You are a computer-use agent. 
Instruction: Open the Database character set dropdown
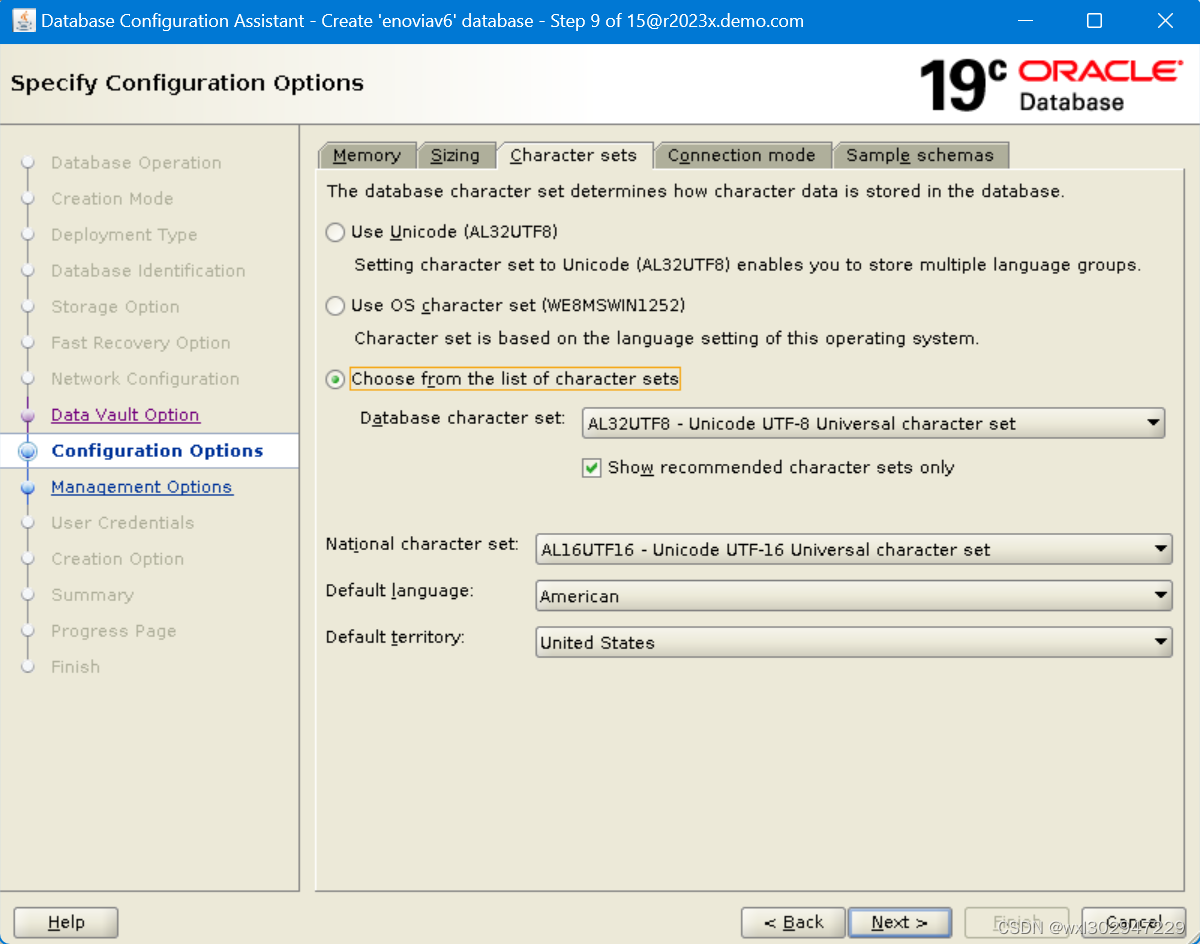click(x=873, y=423)
